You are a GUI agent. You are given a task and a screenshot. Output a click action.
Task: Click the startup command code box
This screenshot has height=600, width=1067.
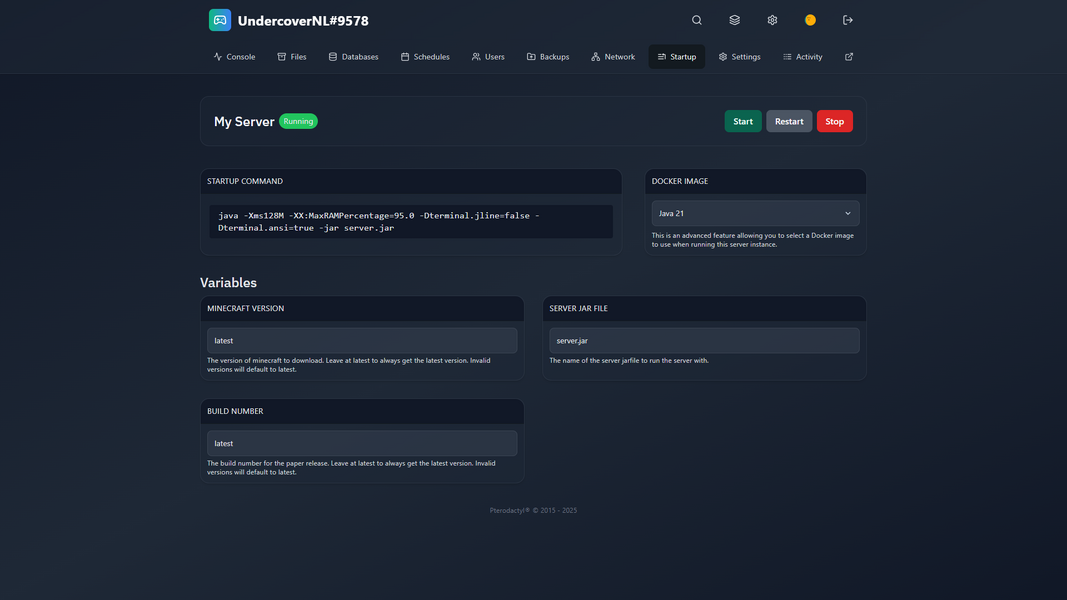point(411,222)
